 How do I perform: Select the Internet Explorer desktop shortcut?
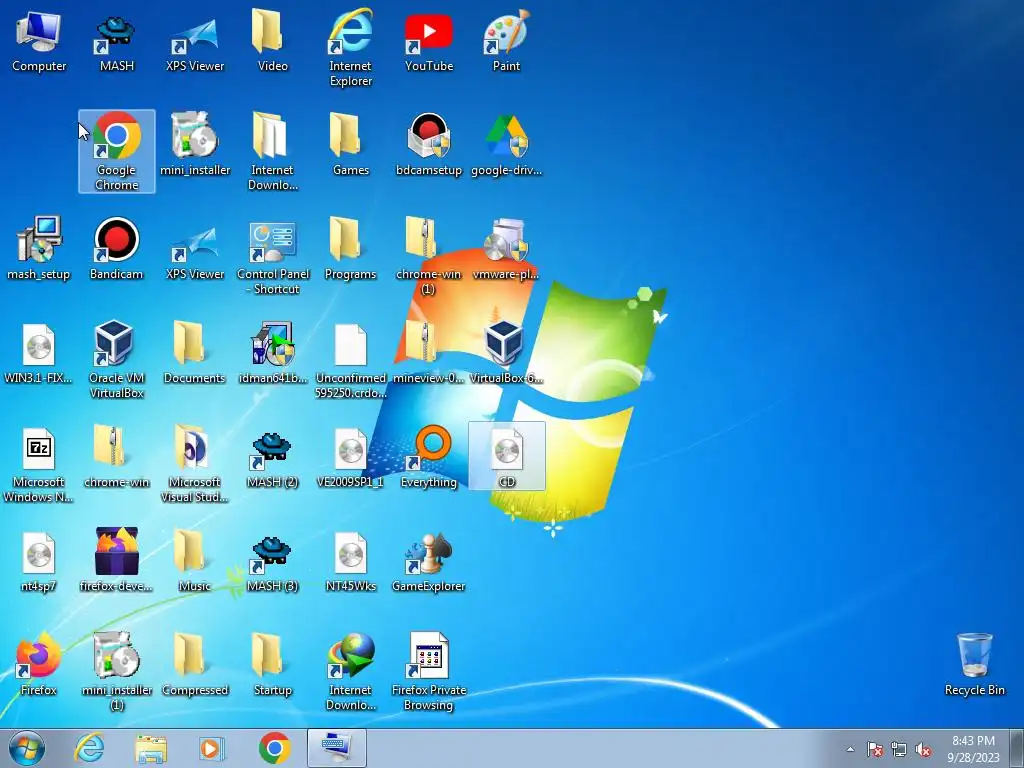[x=350, y=48]
